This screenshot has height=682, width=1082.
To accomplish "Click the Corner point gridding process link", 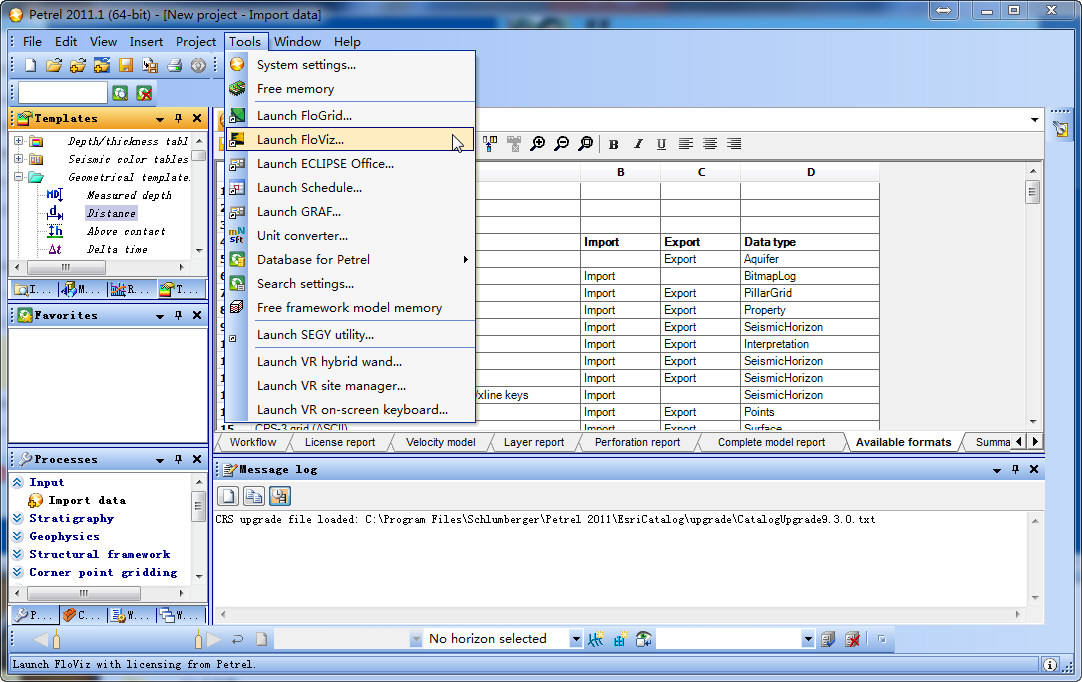I will 103,572.
